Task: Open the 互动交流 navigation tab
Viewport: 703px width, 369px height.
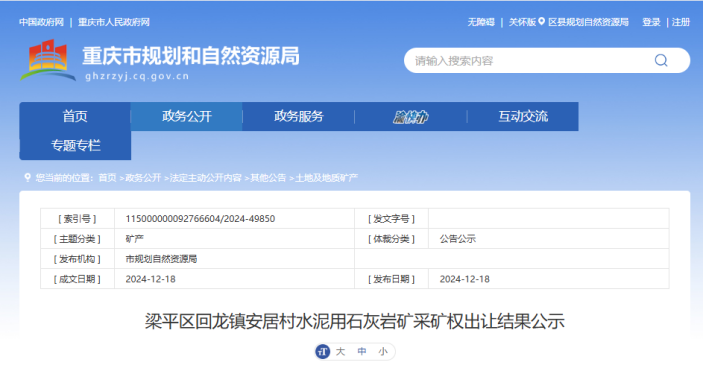Action: pos(523,117)
